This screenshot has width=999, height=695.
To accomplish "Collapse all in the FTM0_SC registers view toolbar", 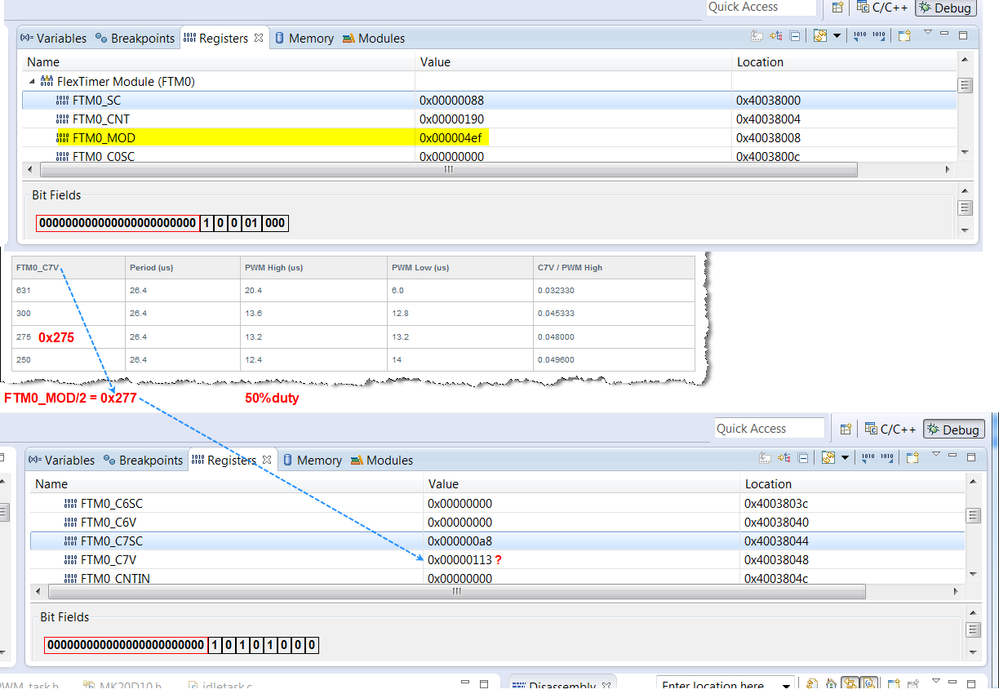I will click(794, 36).
